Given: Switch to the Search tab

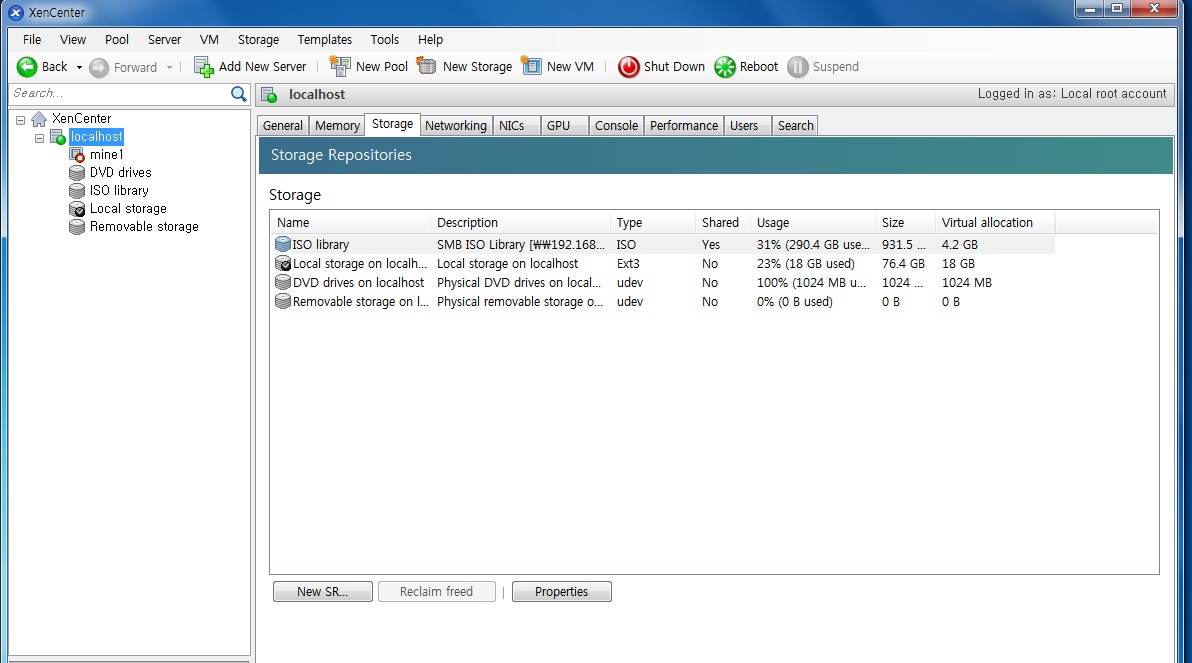Looking at the screenshot, I should [795, 125].
